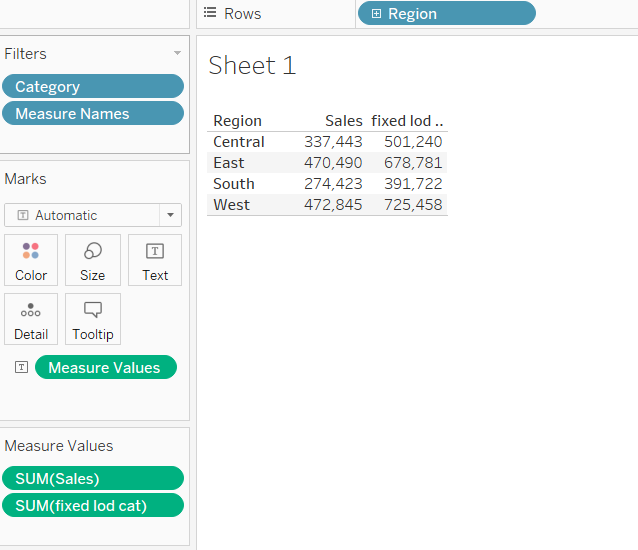Select the SUM(Sales) measure pill

tap(93, 479)
